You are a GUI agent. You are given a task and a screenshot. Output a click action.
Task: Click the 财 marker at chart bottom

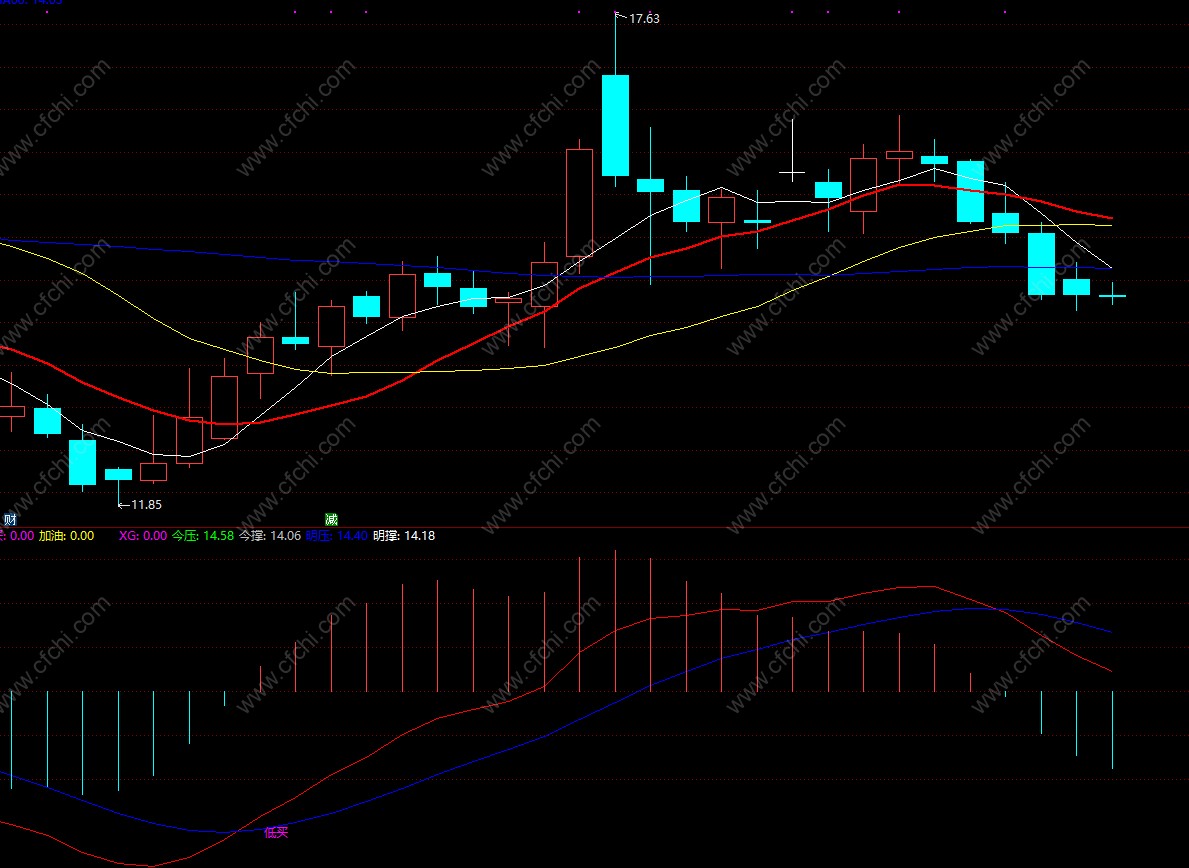(10, 520)
